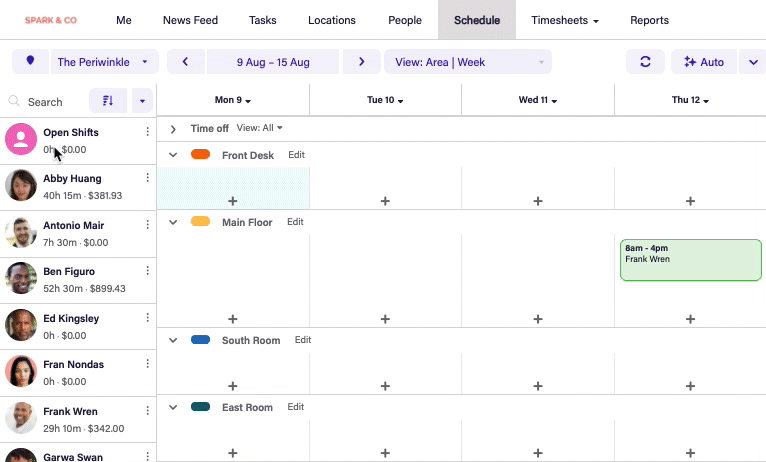This screenshot has height=462, width=766.
Task: Go to previous week arrow
Action: 186,62
